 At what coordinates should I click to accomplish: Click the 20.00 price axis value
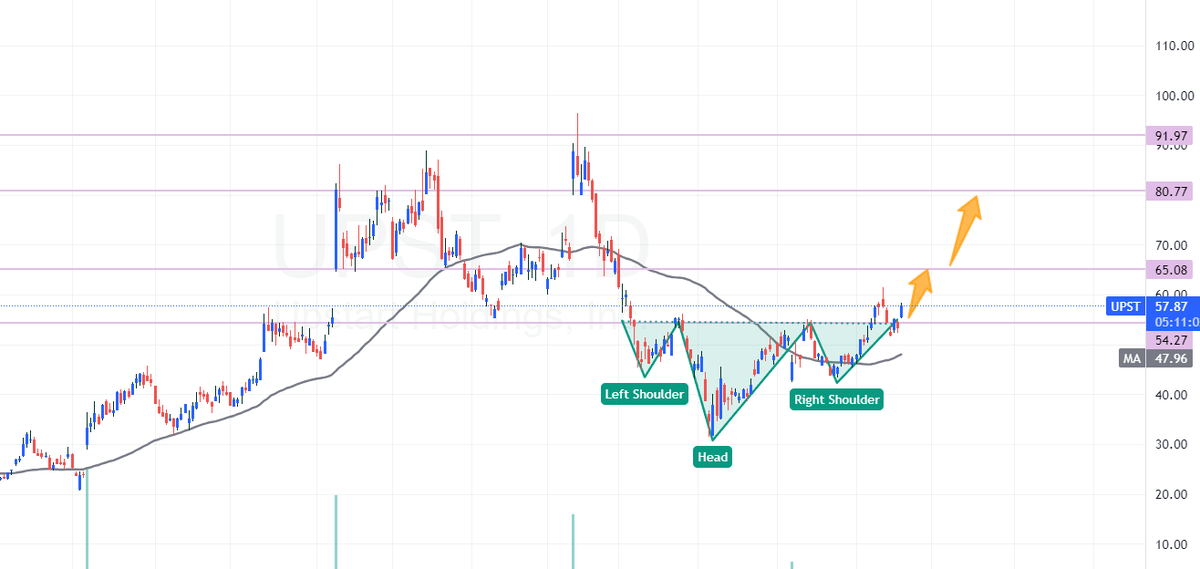click(1172, 494)
